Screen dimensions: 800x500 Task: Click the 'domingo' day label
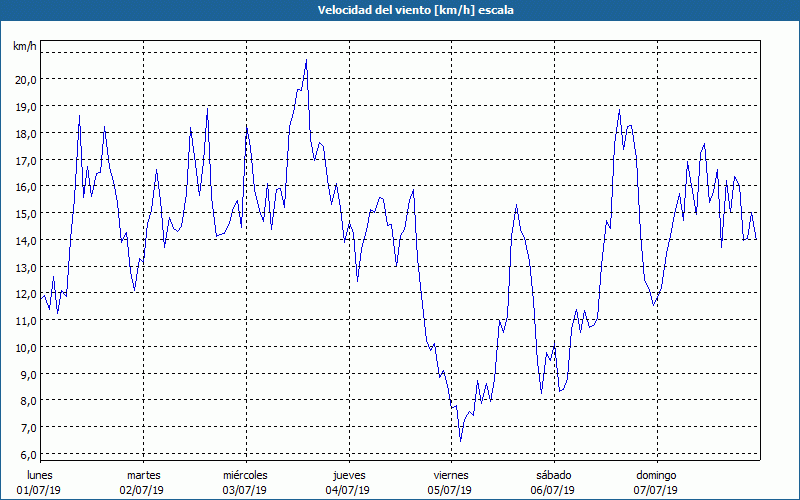coord(656,476)
